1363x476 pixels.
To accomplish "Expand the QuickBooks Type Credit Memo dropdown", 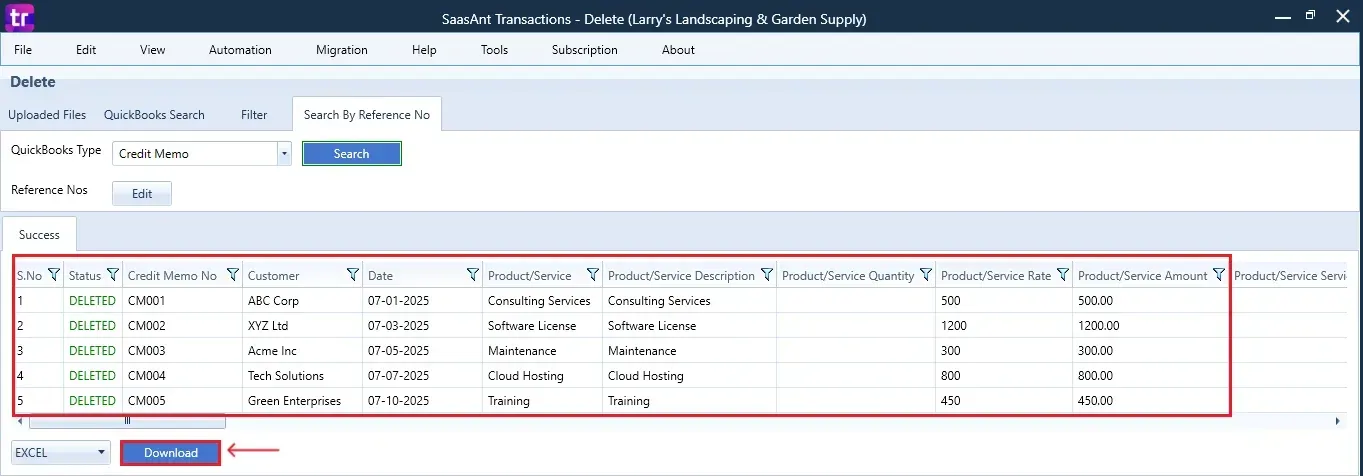I will click(284, 153).
